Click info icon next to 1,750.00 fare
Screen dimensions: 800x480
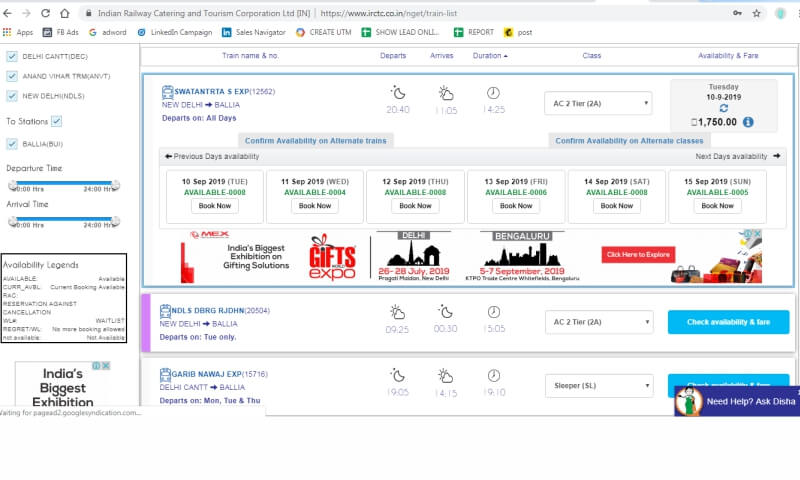(748, 122)
